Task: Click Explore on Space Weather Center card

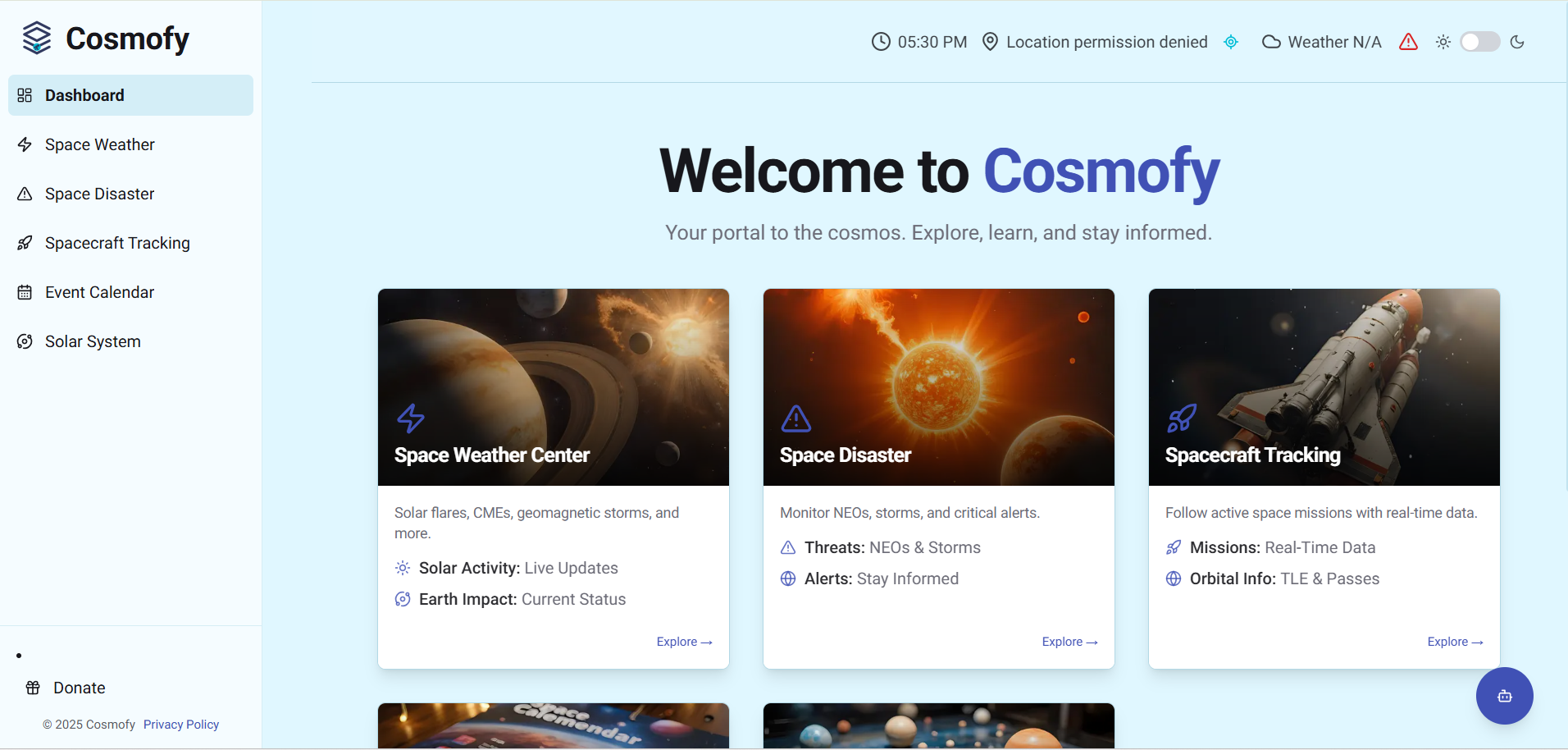Action: (684, 642)
